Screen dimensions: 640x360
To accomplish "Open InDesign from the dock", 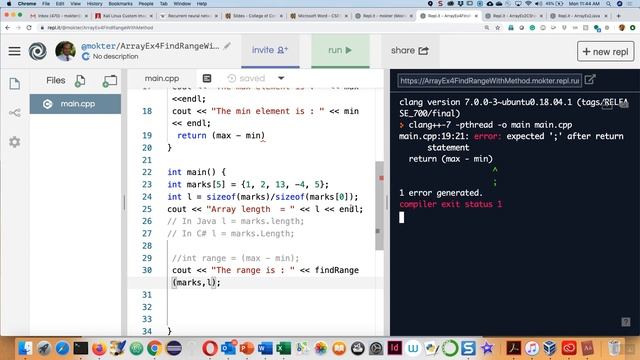I will [394, 348].
